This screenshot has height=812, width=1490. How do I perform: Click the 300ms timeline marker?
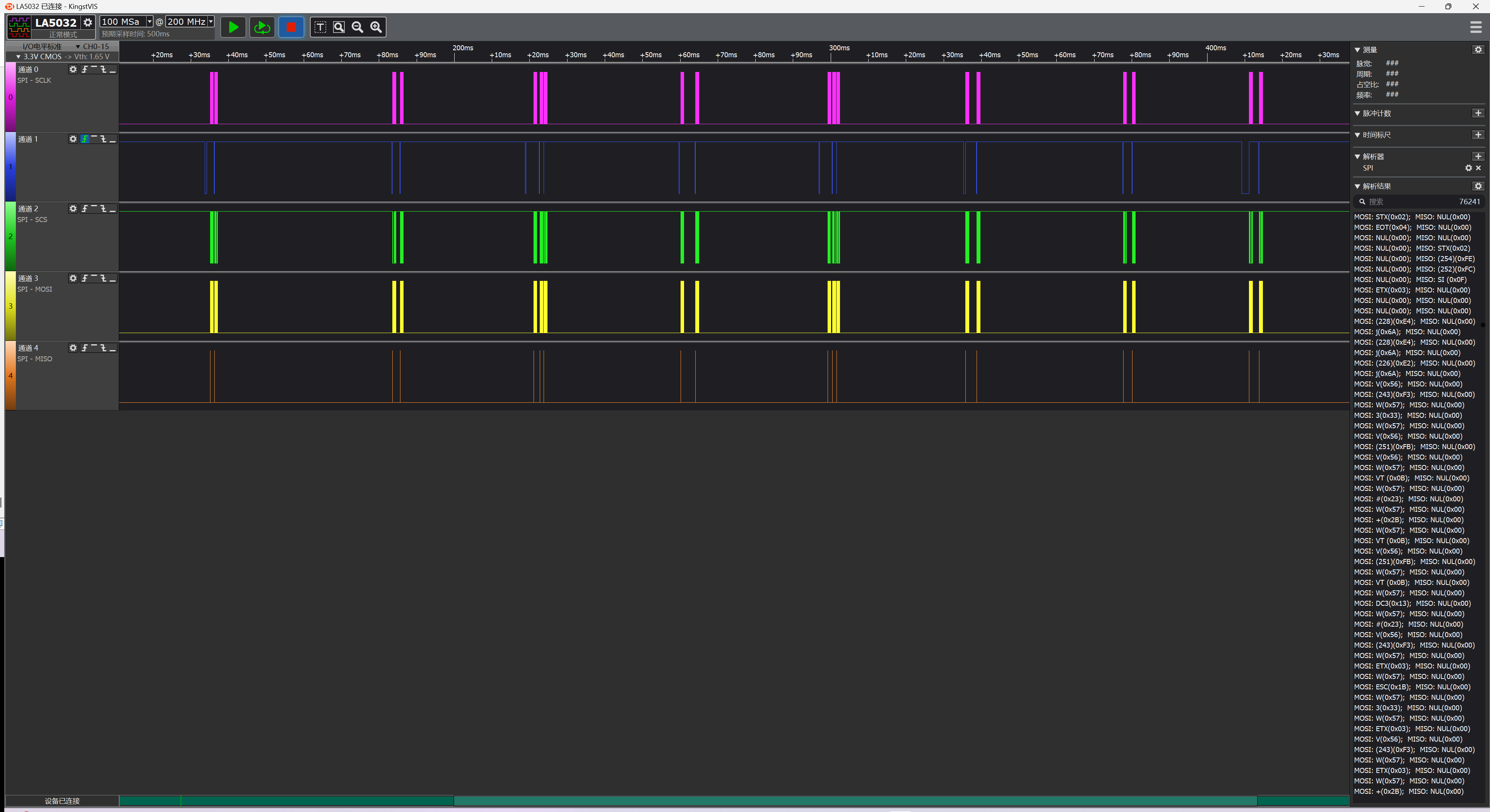pyautogui.click(x=839, y=48)
